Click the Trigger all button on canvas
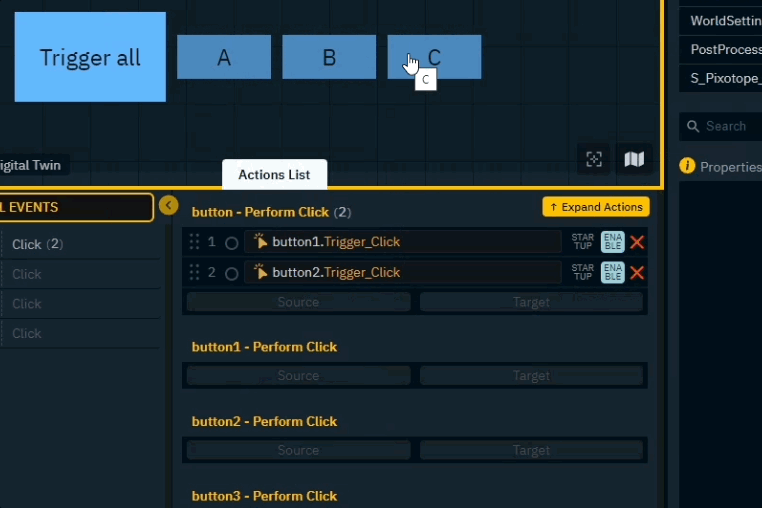Viewport: 762px width, 508px height. tap(90, 57)
